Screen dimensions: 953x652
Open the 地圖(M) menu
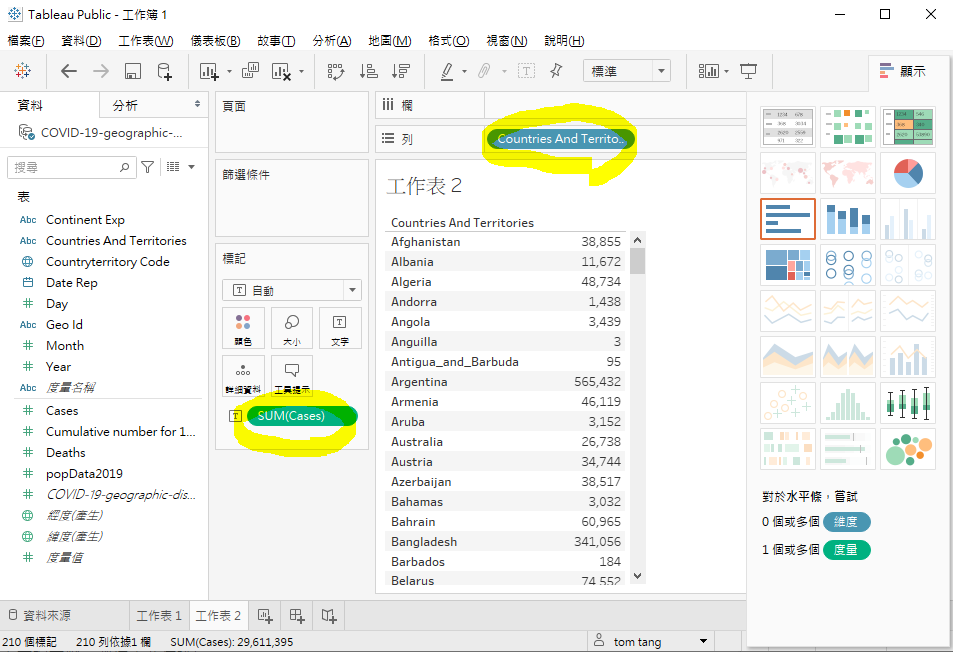pos(390,41)
